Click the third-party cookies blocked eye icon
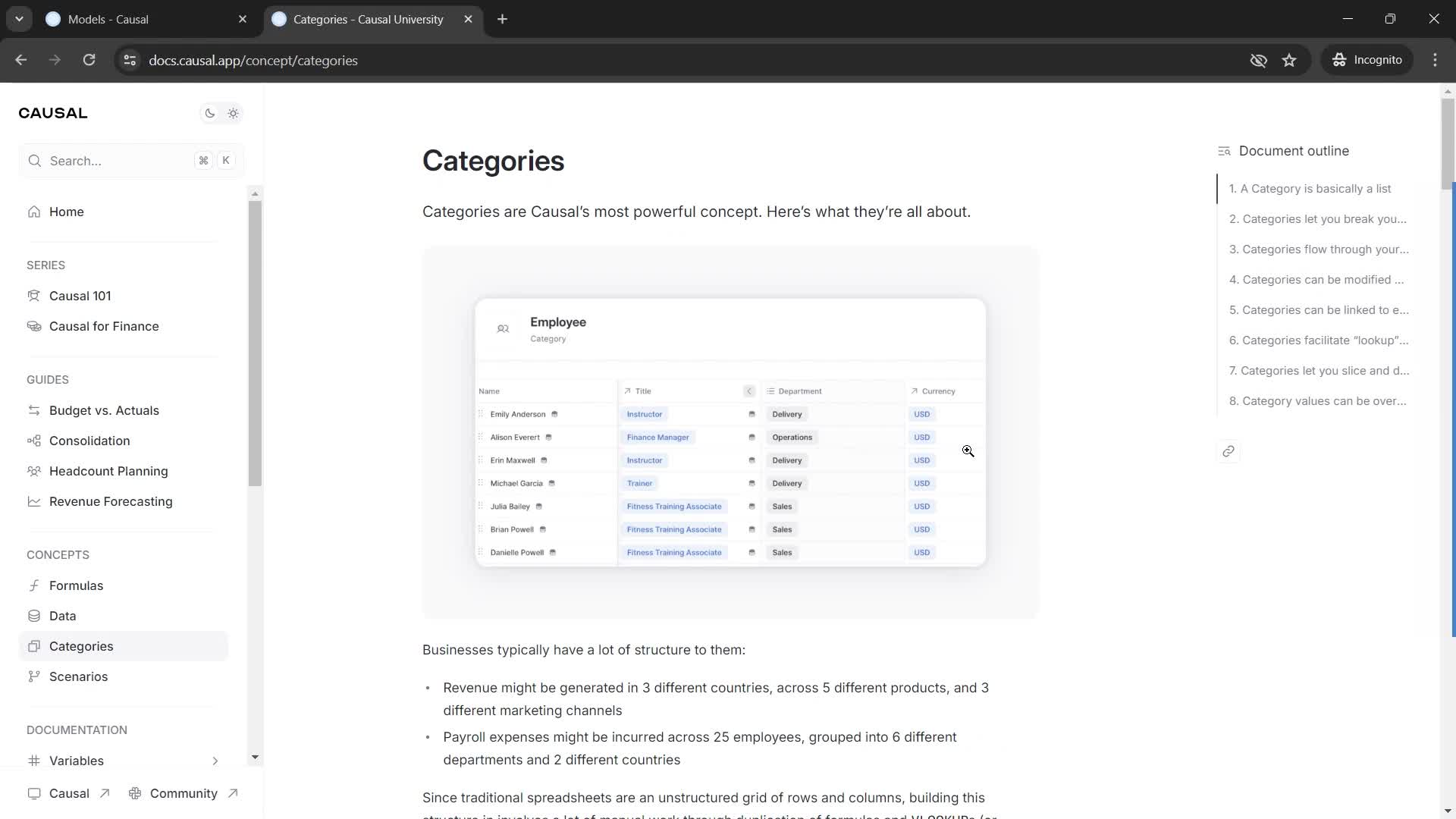 pyautogui.click(x=1258, y=60)
